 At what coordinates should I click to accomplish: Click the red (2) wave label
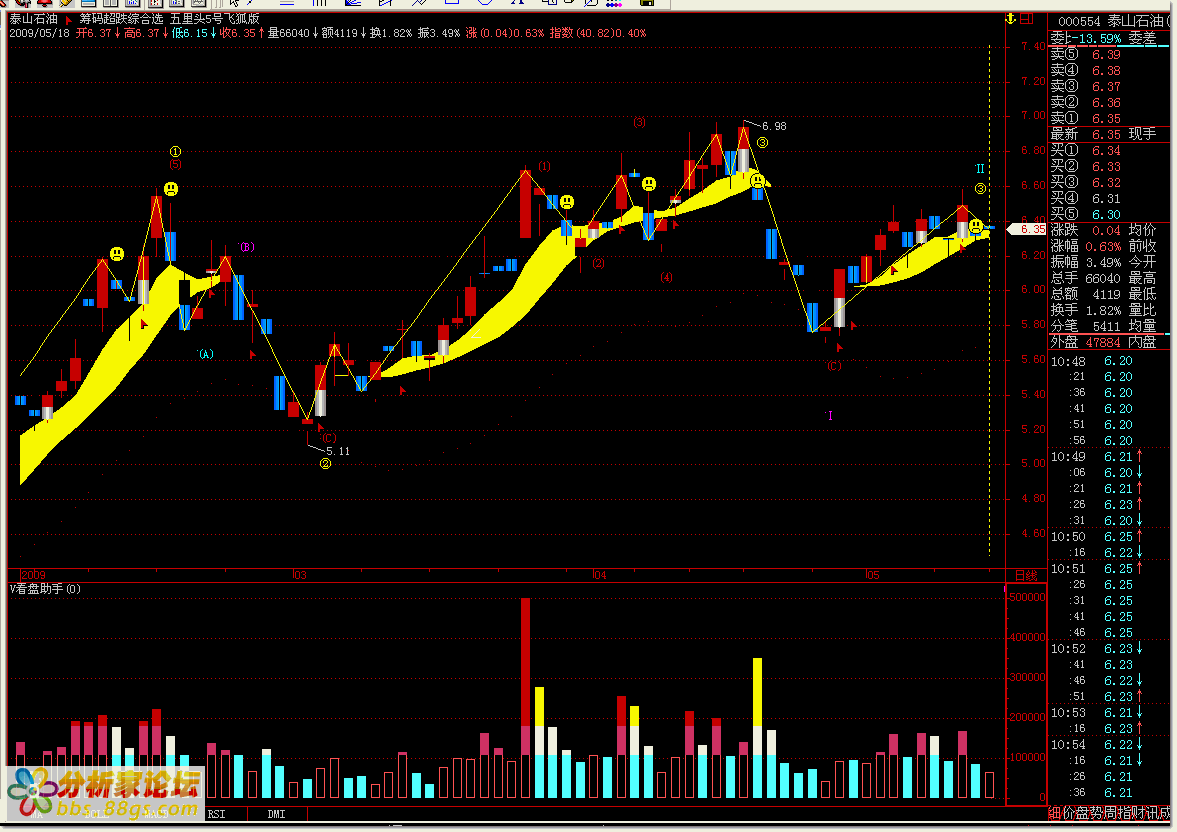[598, 263]
